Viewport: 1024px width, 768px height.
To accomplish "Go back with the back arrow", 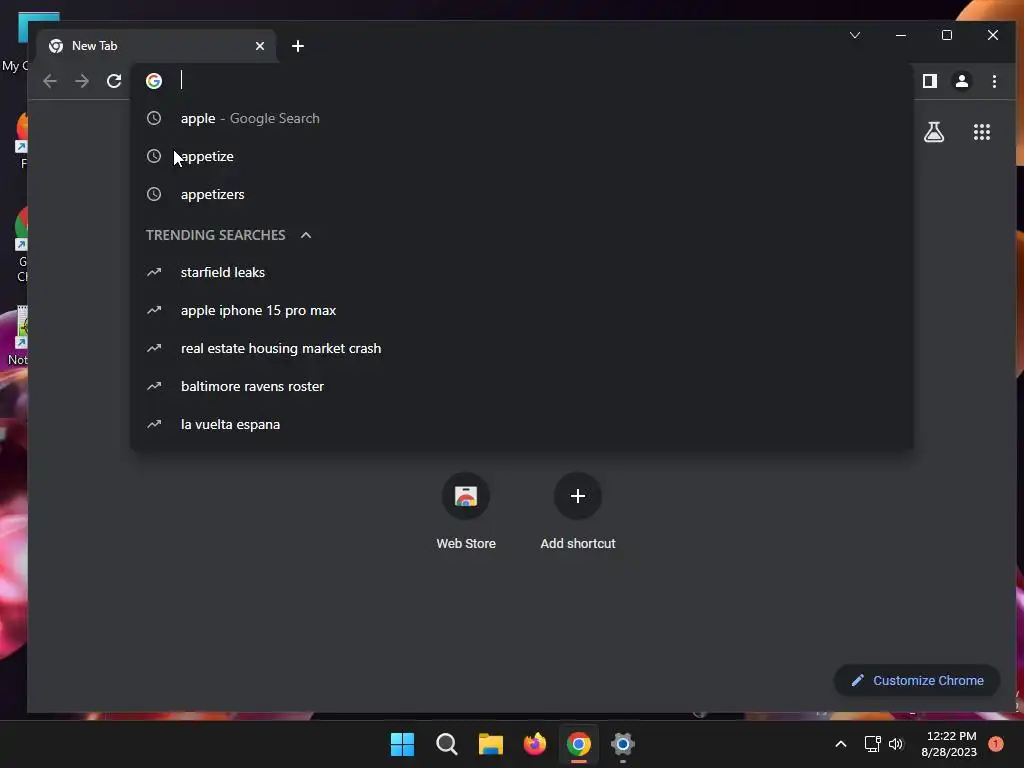I will coord(50,81).
